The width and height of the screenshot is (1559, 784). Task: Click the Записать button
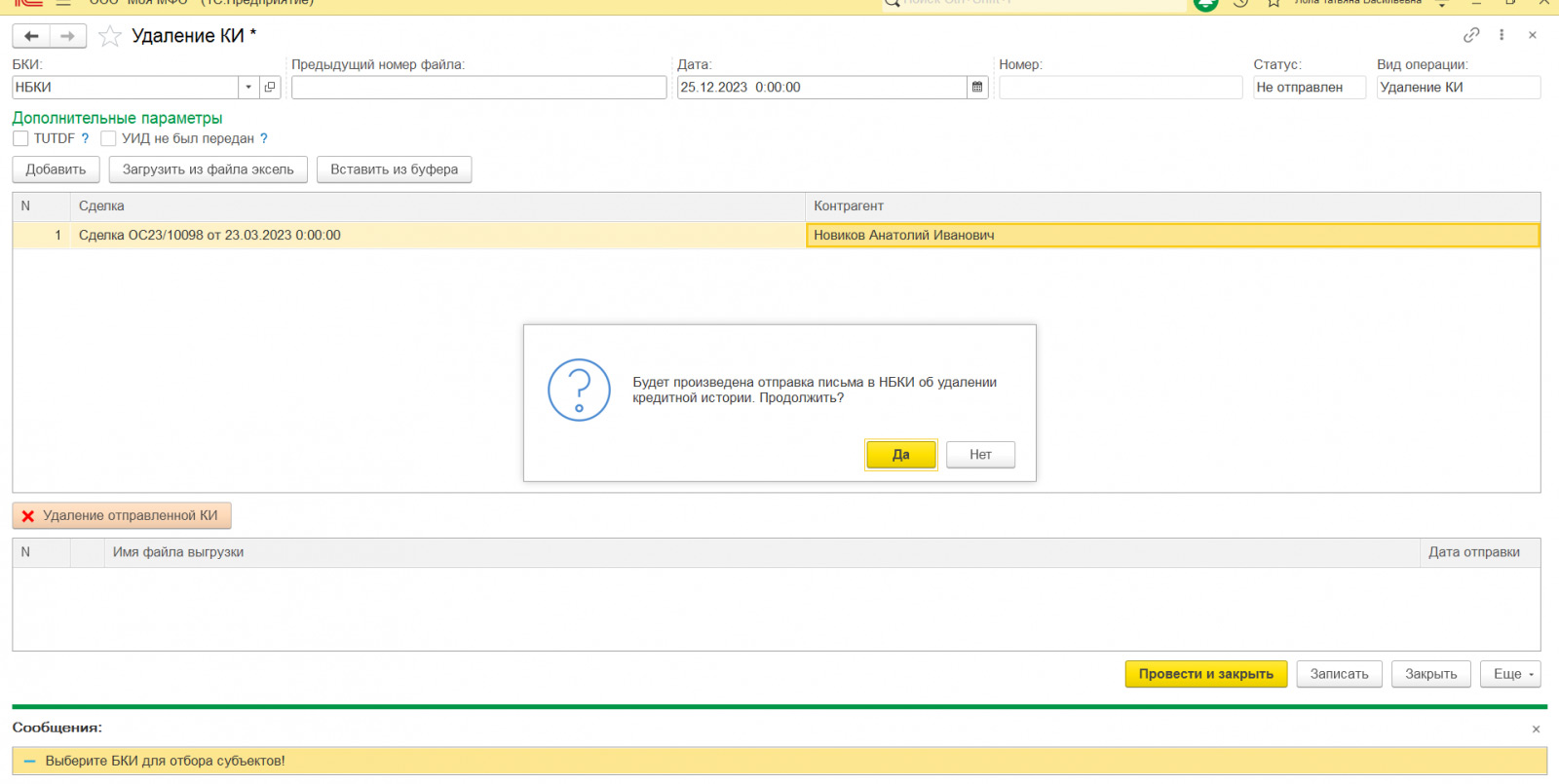[1339, 674]
